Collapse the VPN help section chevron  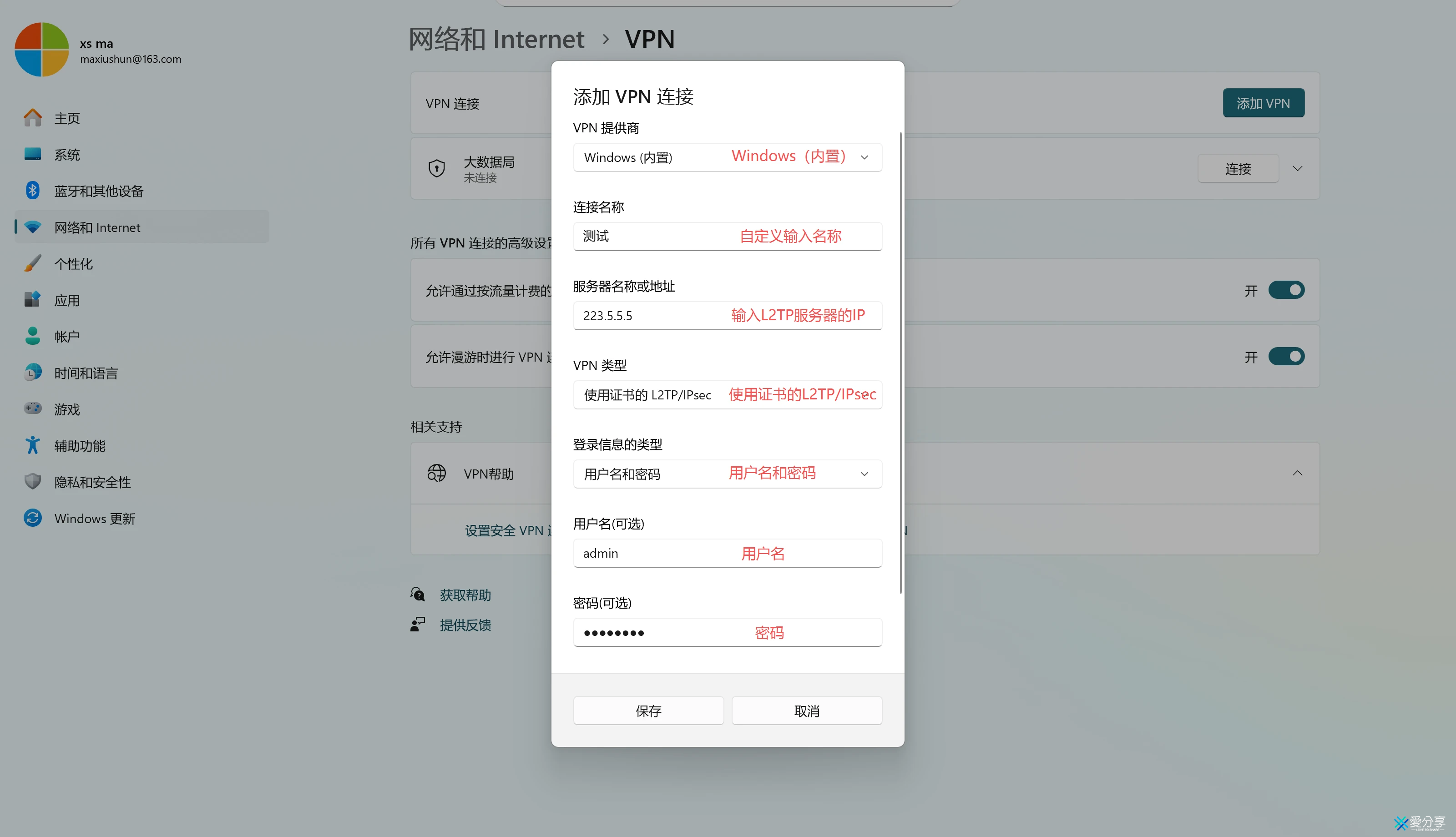pos(1297,473)
